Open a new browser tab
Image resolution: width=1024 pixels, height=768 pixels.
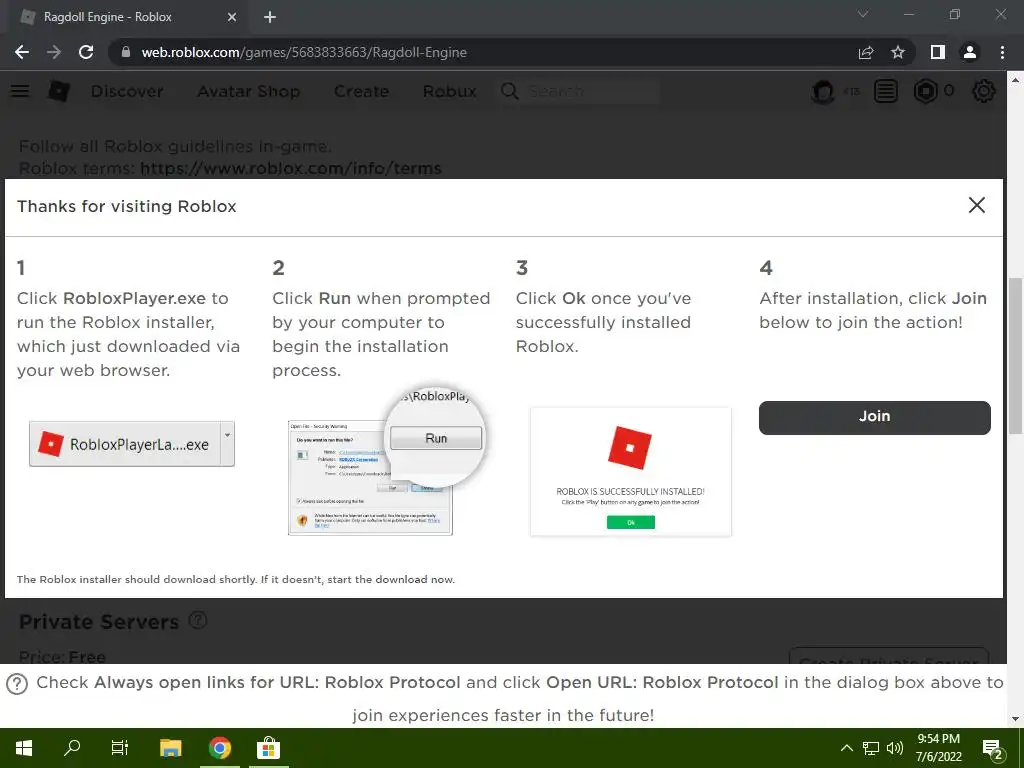[x=270, y=17]
